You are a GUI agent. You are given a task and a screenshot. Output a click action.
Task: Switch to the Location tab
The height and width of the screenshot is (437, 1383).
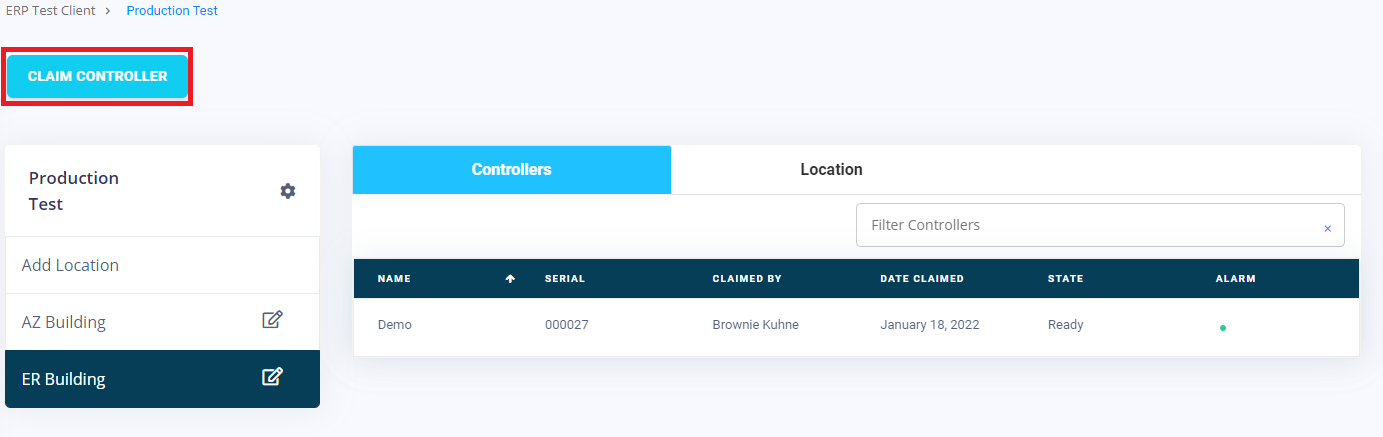coord(831,170)
